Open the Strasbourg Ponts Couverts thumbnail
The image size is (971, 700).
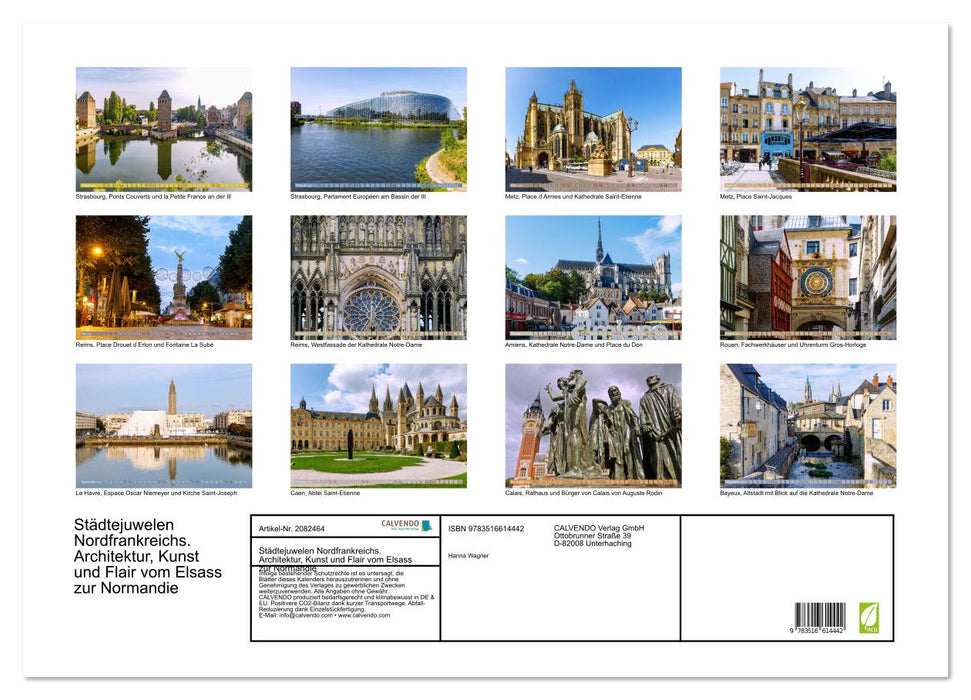coord(163,125)
